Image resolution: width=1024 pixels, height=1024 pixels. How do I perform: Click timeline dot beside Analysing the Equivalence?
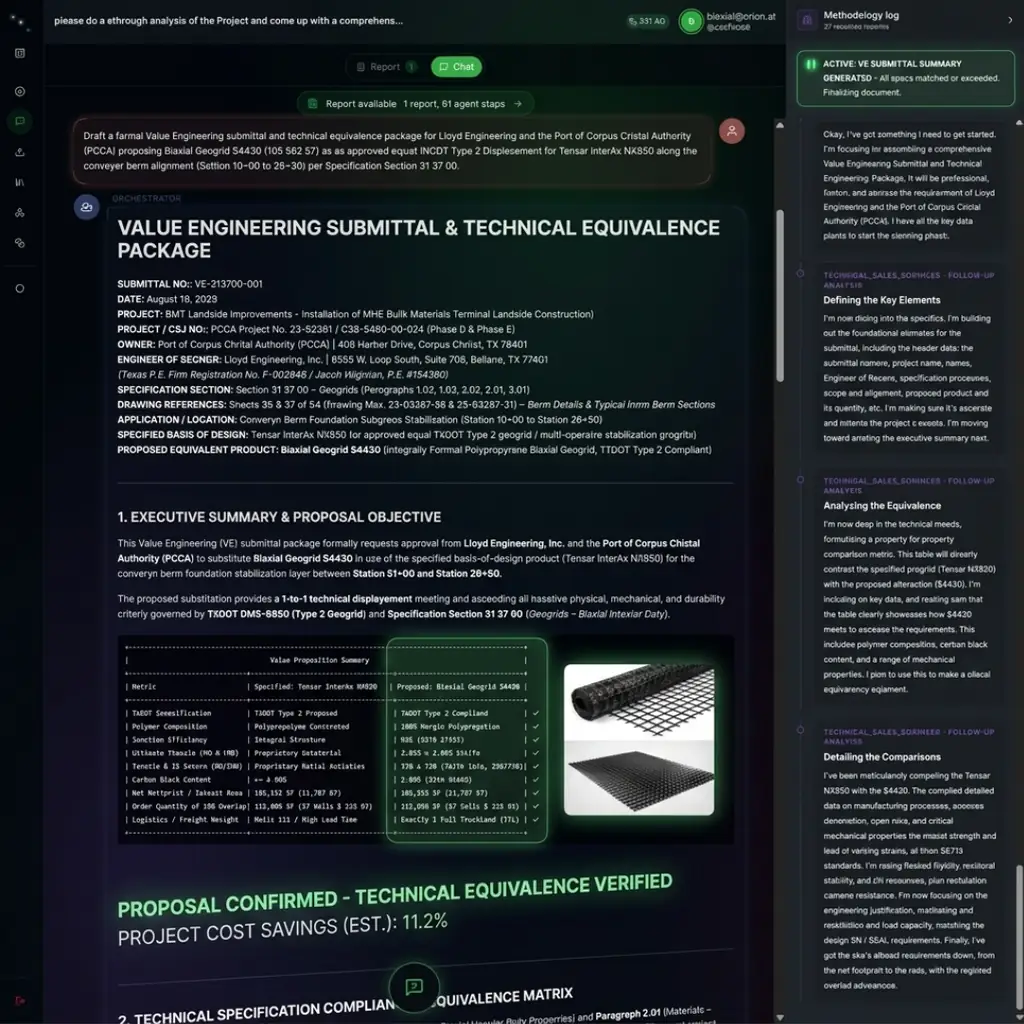tap(800, 479)
